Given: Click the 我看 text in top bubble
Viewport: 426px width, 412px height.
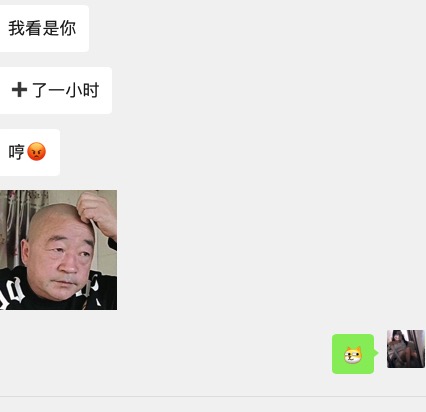Looking at the screenshot, I should coord(25,28).
